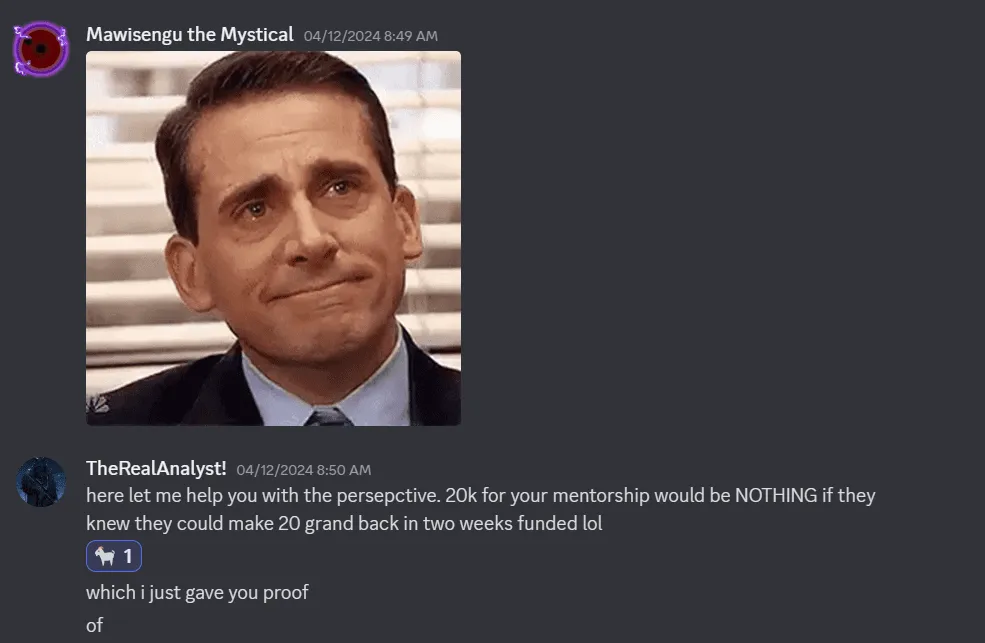The width and height of the screenshot is (985, 643).
Task: Click the goat emoji inside reaction pill
Action: [x=104, y=556]
